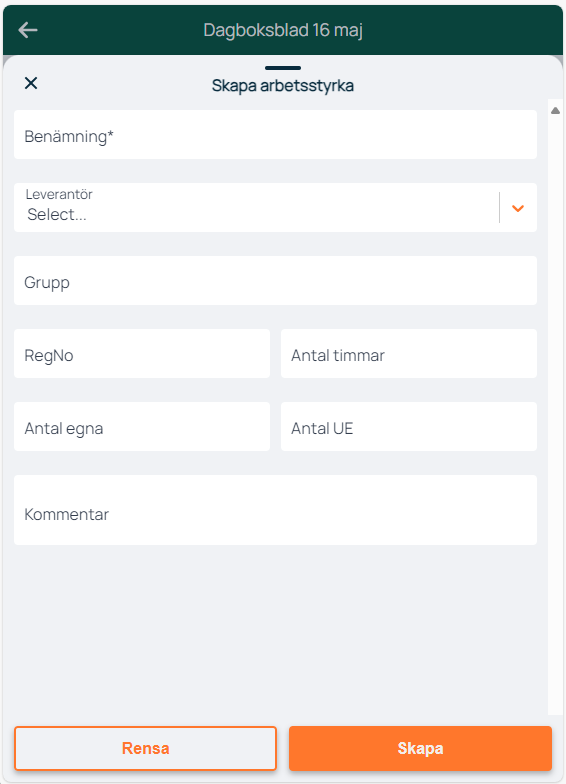This screenshot has height=784, width=566.
Task: Click the Skapa arbetsstyrka heading
Action: (283, 86)
